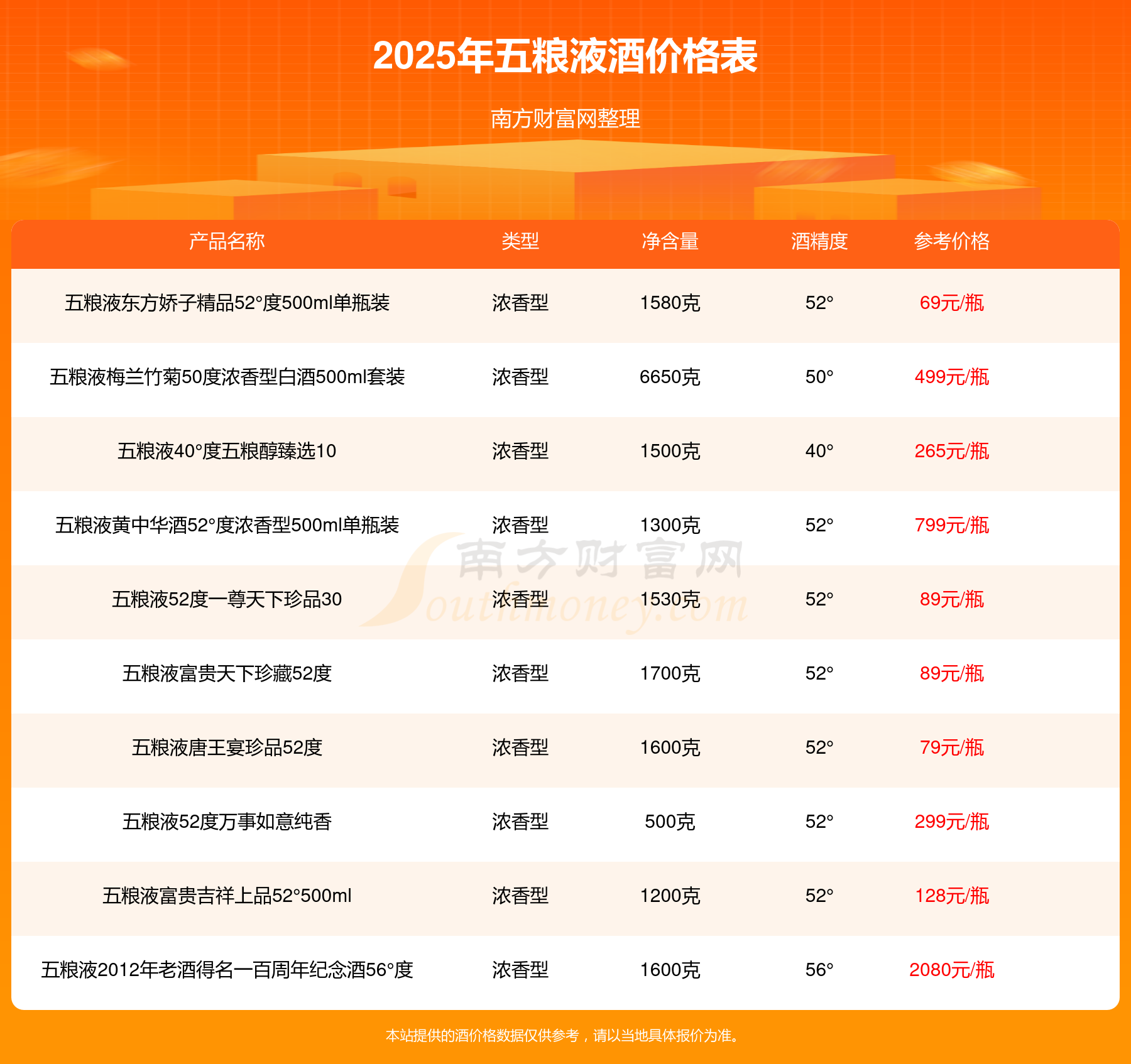
Task: Click the "1700克" net content cell
Action: pos(670,674)
